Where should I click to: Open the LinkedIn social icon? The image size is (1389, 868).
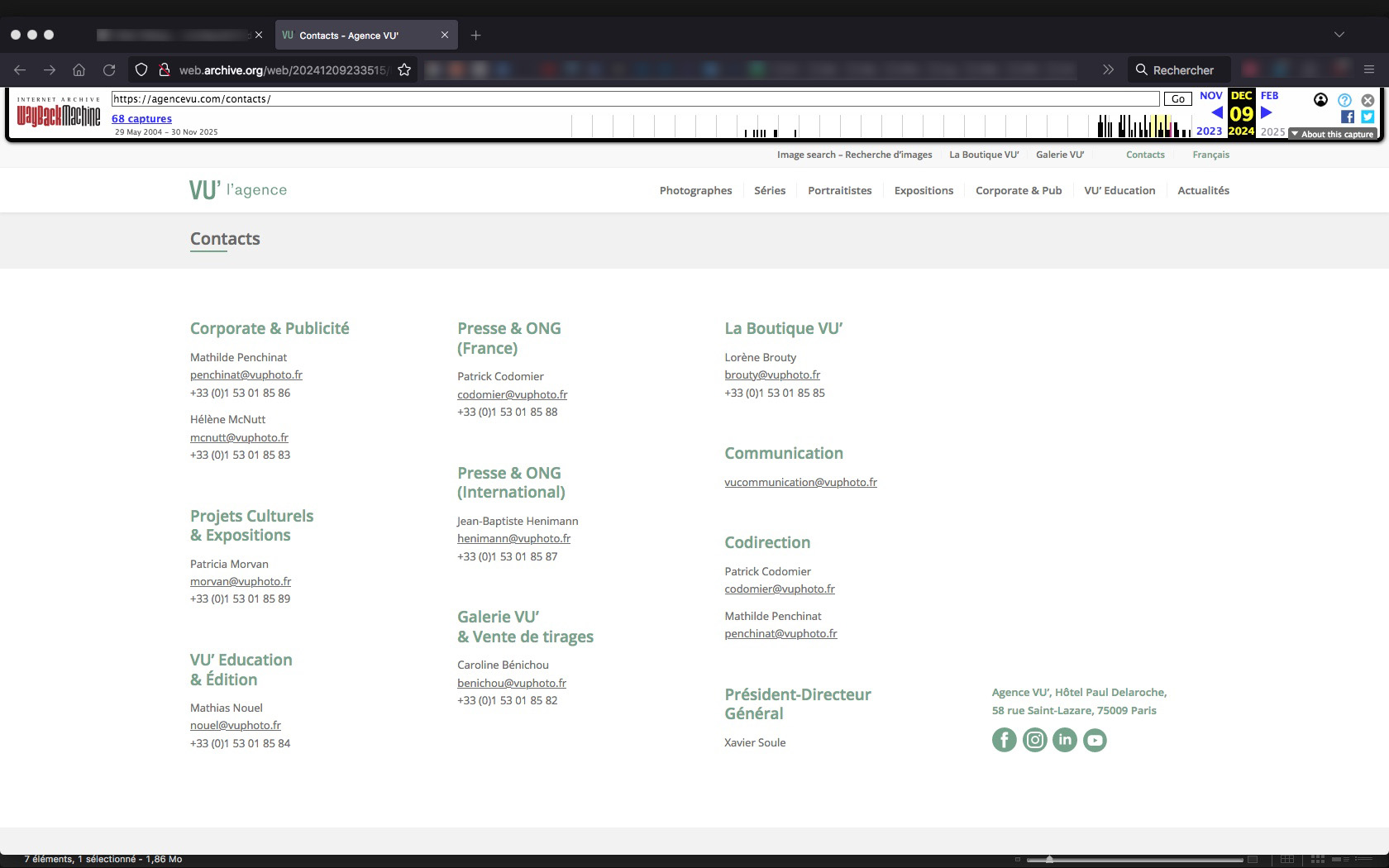[x=1065, y=740]
